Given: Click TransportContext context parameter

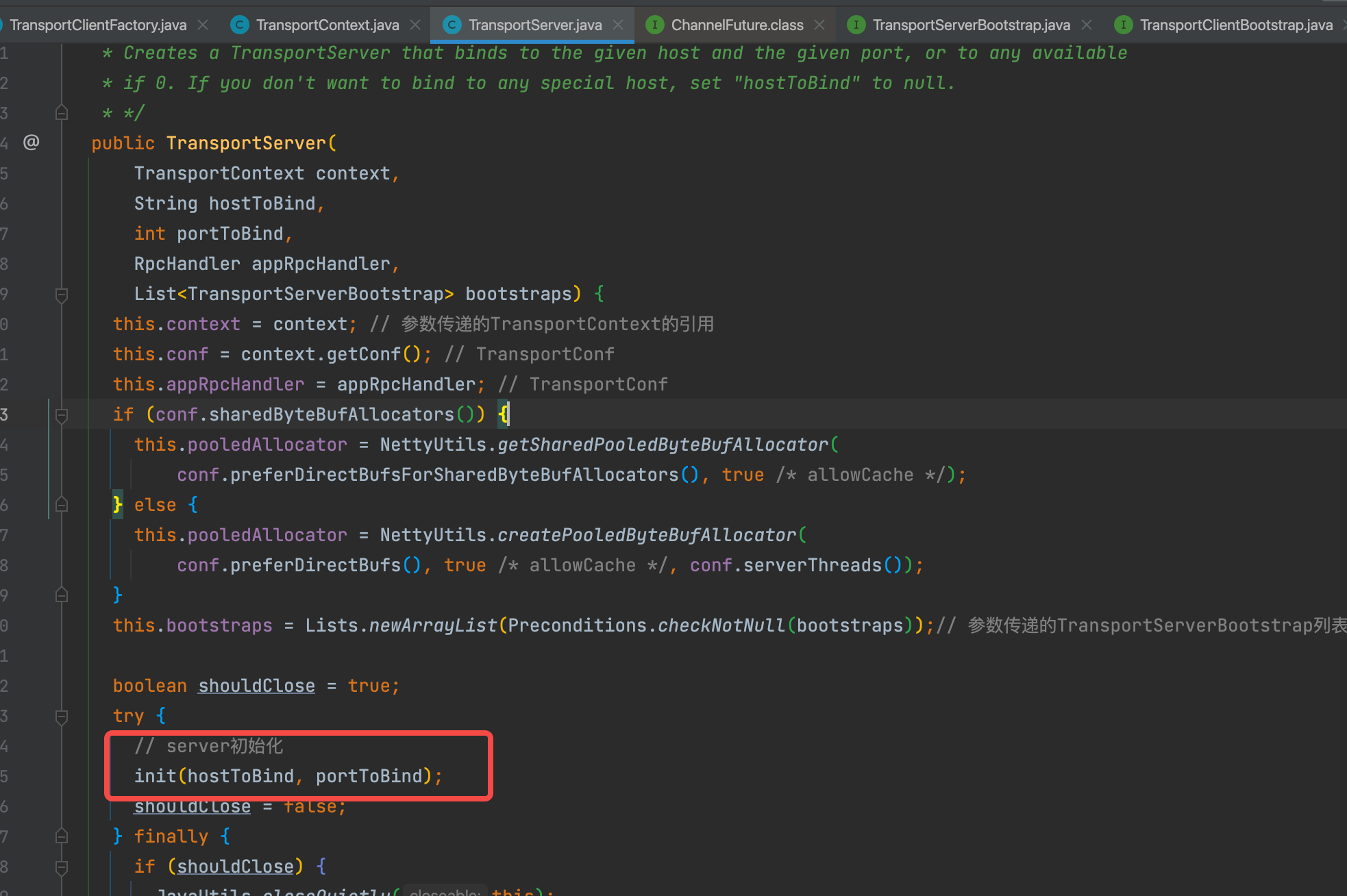Looking at the screenshot, I should tap(262, 173).
